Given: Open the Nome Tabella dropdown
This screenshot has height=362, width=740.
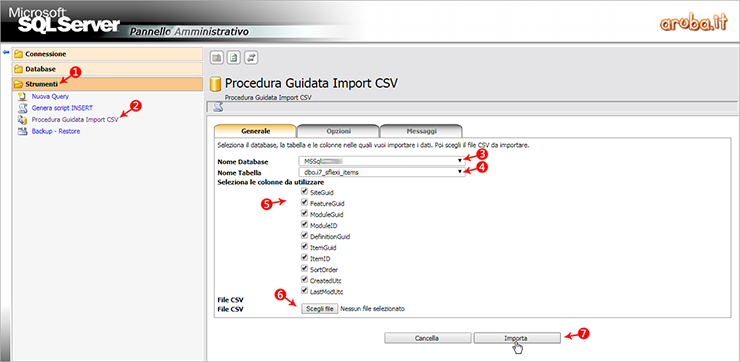Looking at the screenshot, I should point(381,172).
